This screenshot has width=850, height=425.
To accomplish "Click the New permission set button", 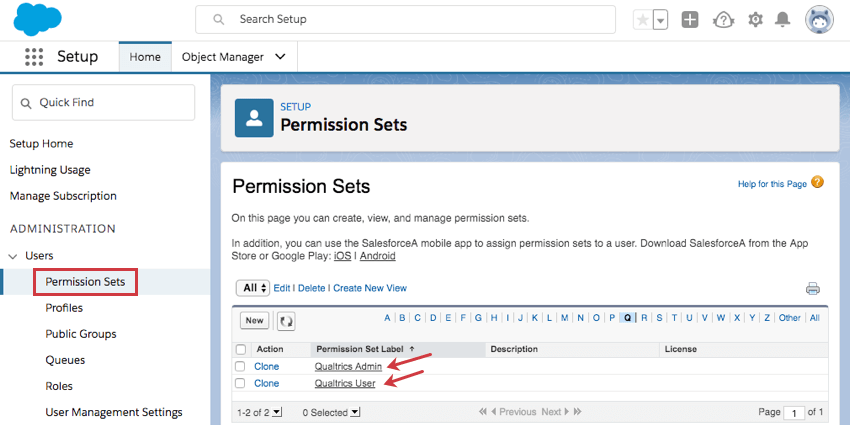I will [254, 320].
